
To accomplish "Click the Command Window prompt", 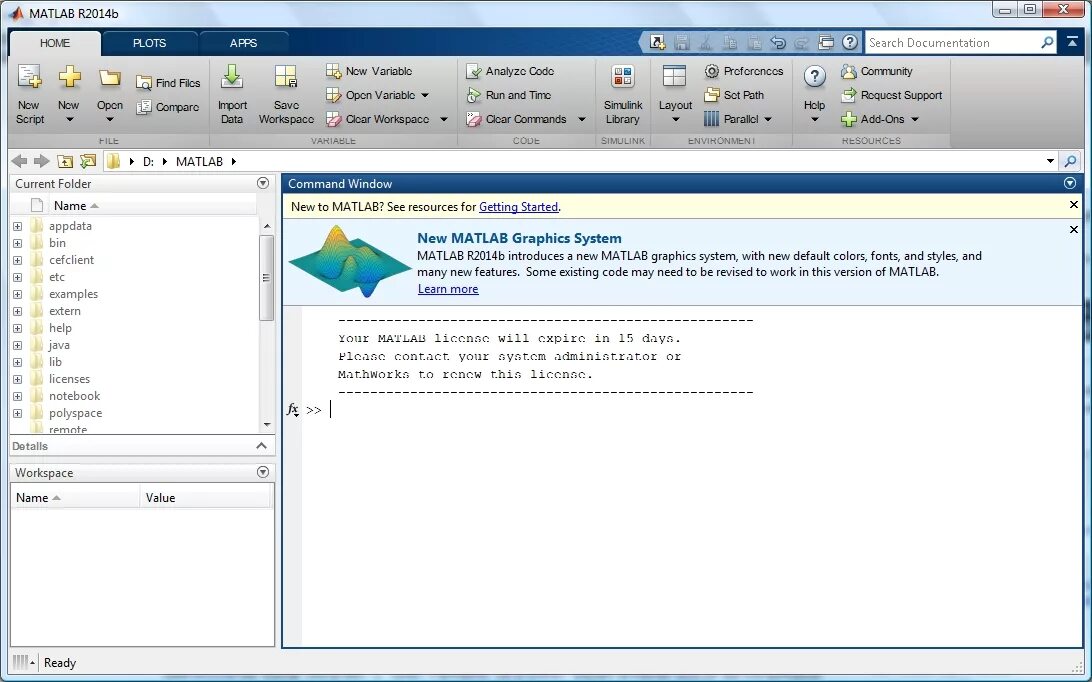I will pyautogui.click(x=313, y=410).
